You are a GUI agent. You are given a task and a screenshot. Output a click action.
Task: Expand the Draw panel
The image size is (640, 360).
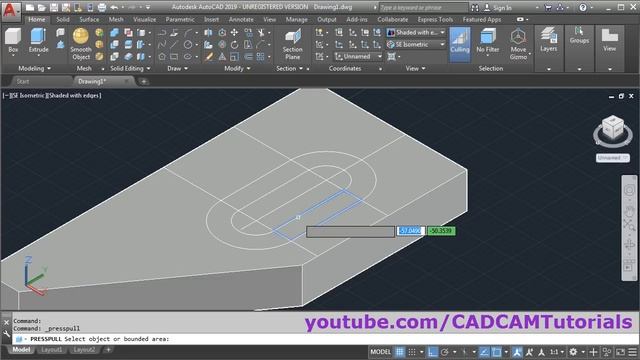[x=178, y=69]
